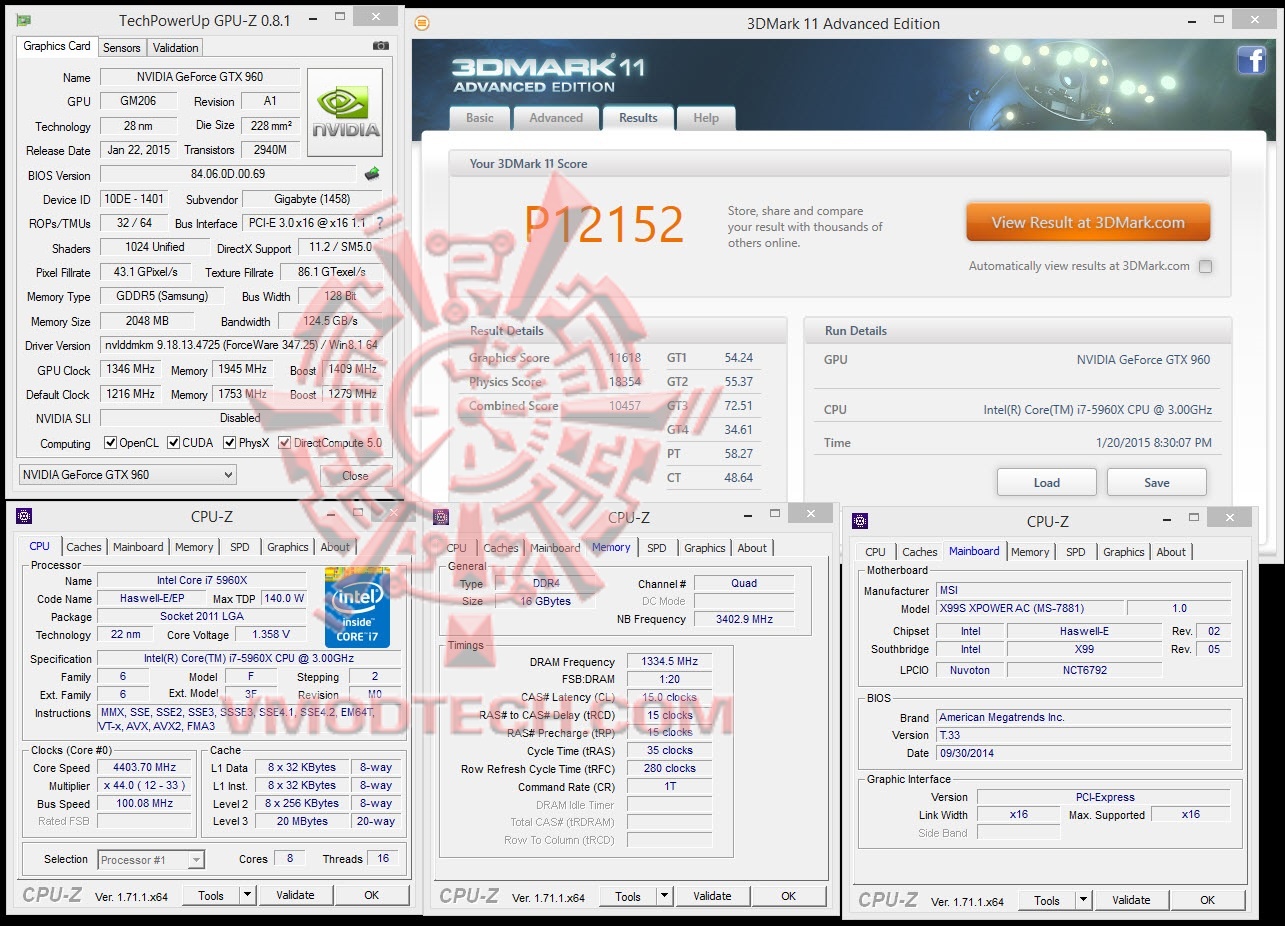1285x926 pixels.
Task: Open the Caches tab in the CPU-Z CPU window
Action: 84,547
